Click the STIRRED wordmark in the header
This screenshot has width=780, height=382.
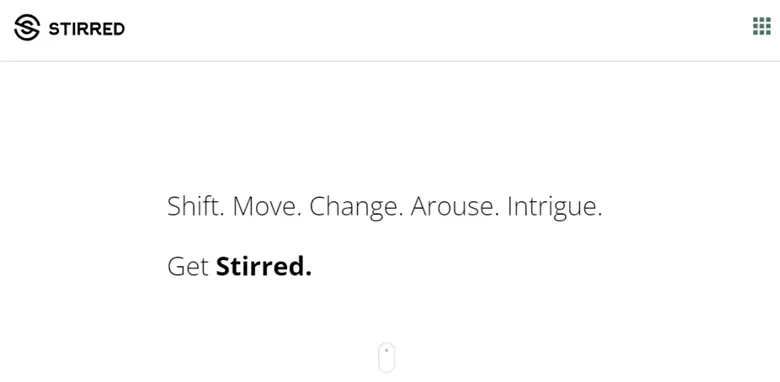point(87,29)
